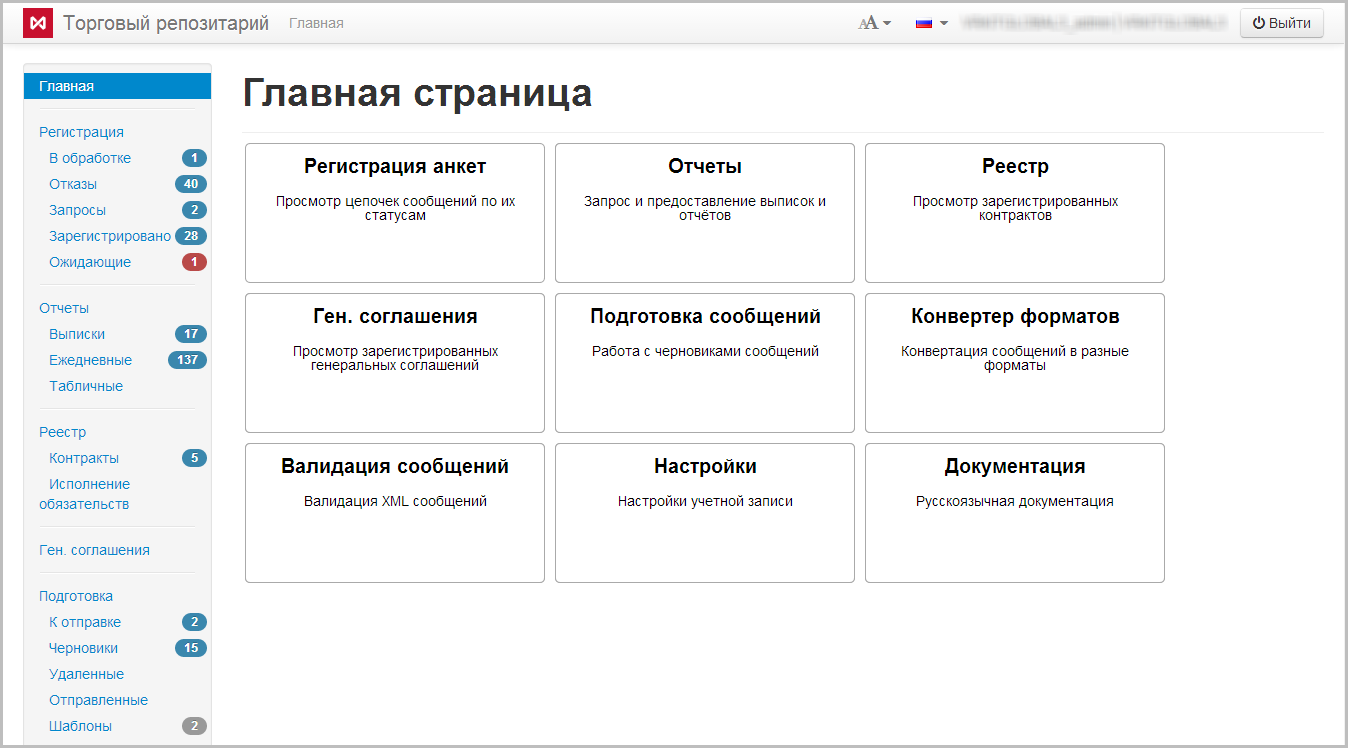Open the Настройки tile
Screen dimensions: 1348x748
click(x=705, y=512)
